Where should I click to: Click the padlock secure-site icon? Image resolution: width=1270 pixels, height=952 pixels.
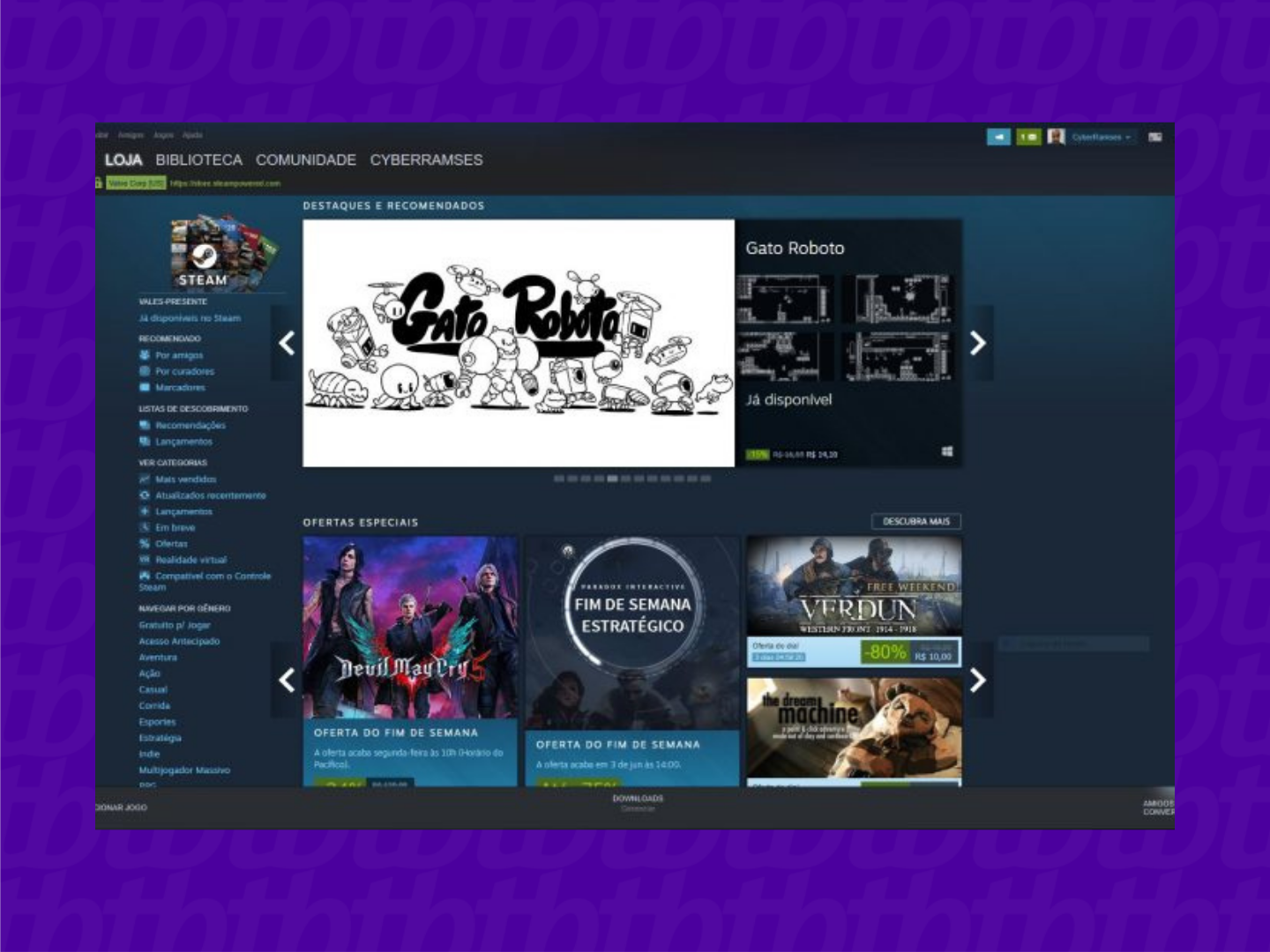pos(99,182)
